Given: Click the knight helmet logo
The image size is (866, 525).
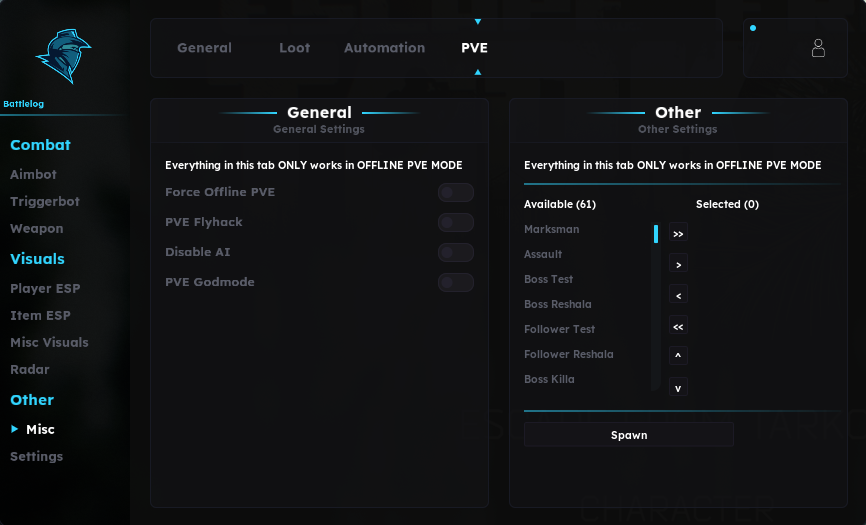Looking at the screenshot, I should click(64, 56).
